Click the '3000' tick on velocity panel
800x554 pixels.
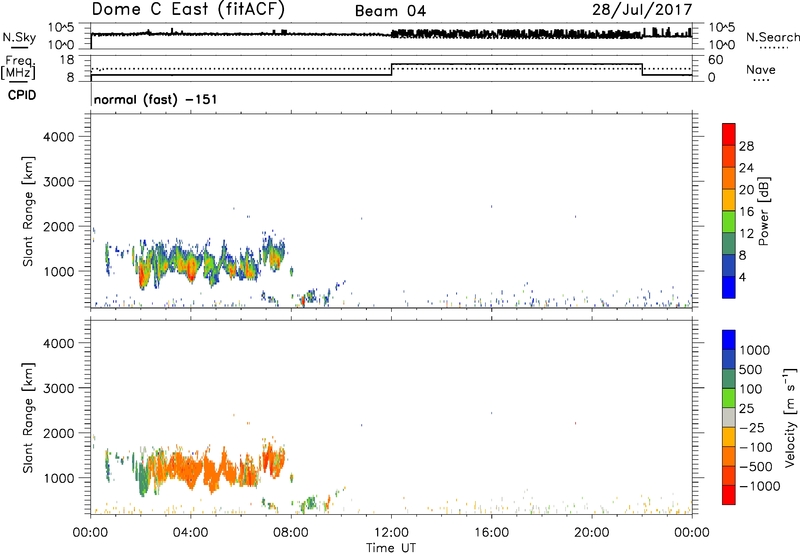(59, 388)
